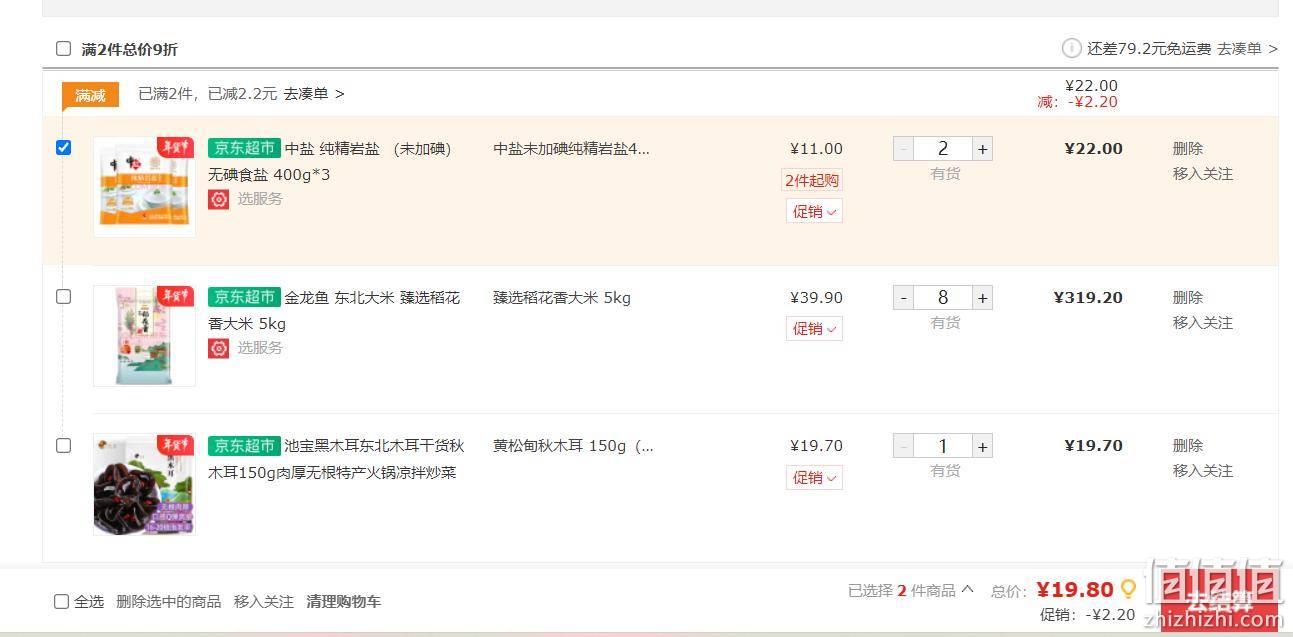The height and width of the screenshot is (637, 1293).
Task: Click the rice quantity field showing 8
Action: click(x=943, y=298)
